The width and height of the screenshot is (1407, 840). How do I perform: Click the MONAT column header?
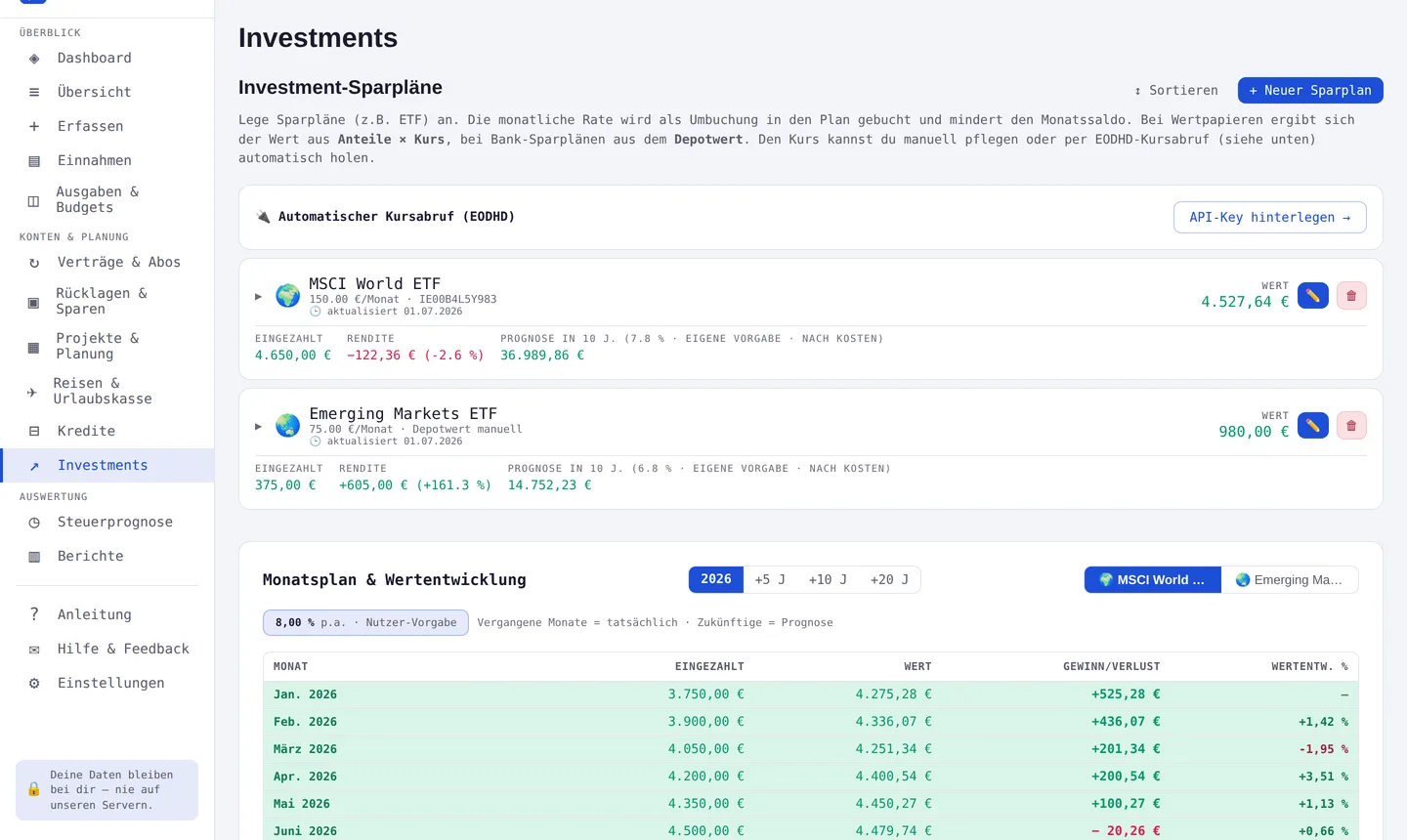coord(290,666)
